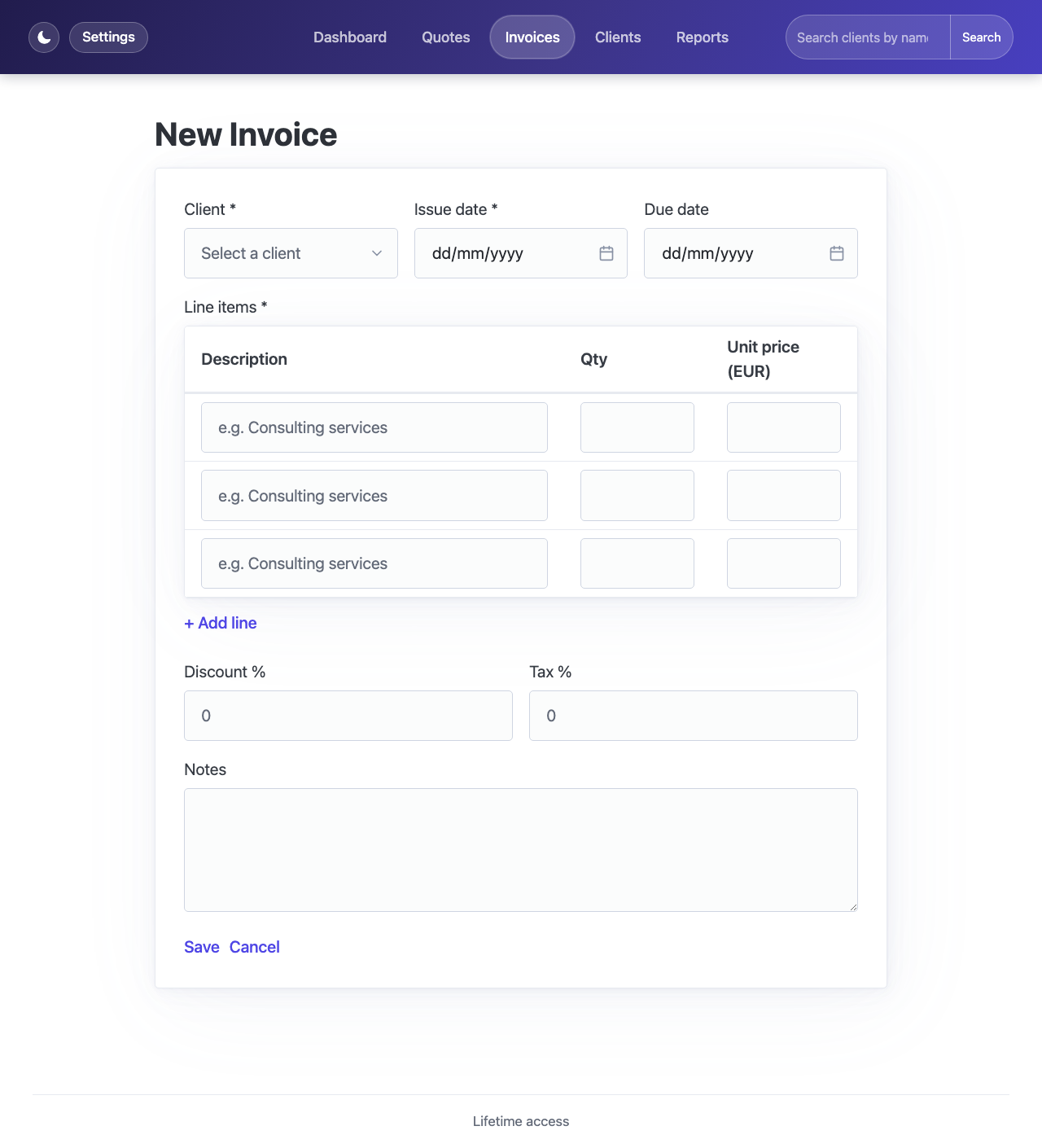Screen dimensions: 1042x1148
Task: Click the Qty column header
Action: click(x=594, y=359)
